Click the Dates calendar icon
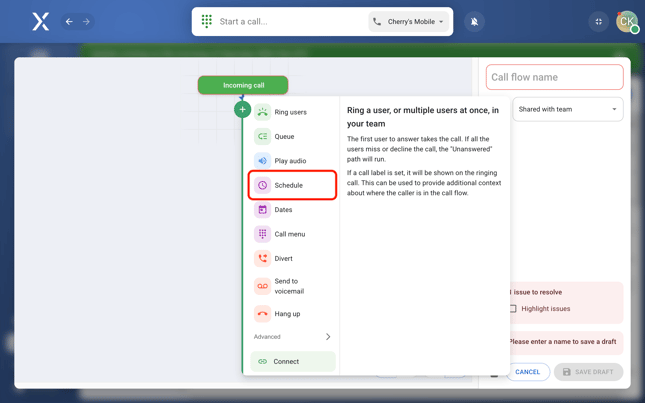The height and width of the screenshot is (403, 645). point(262,210)
